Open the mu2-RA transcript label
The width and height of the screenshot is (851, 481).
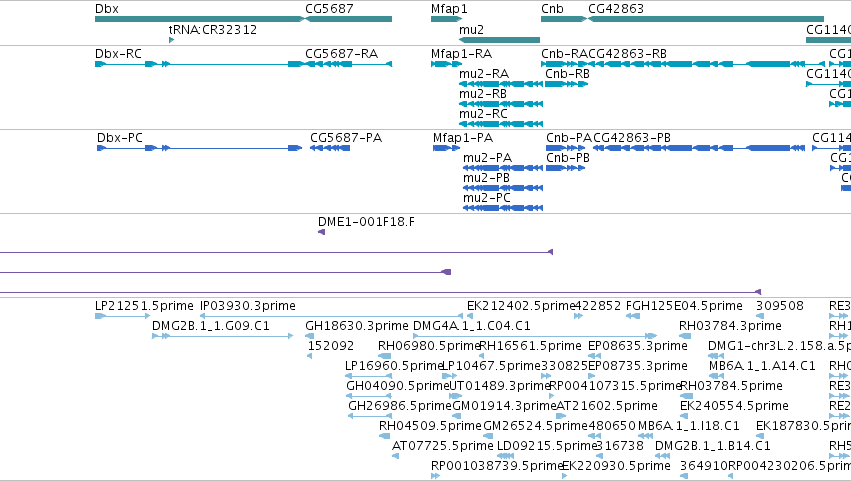click(484, 74)
